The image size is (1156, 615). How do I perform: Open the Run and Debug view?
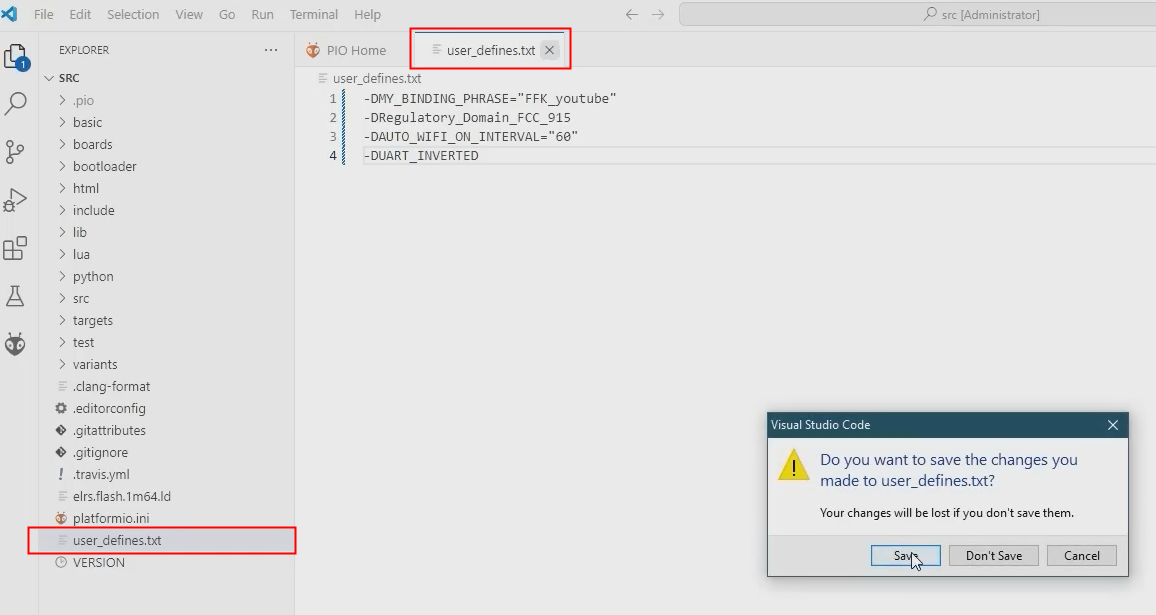click(x=16, y=200)
